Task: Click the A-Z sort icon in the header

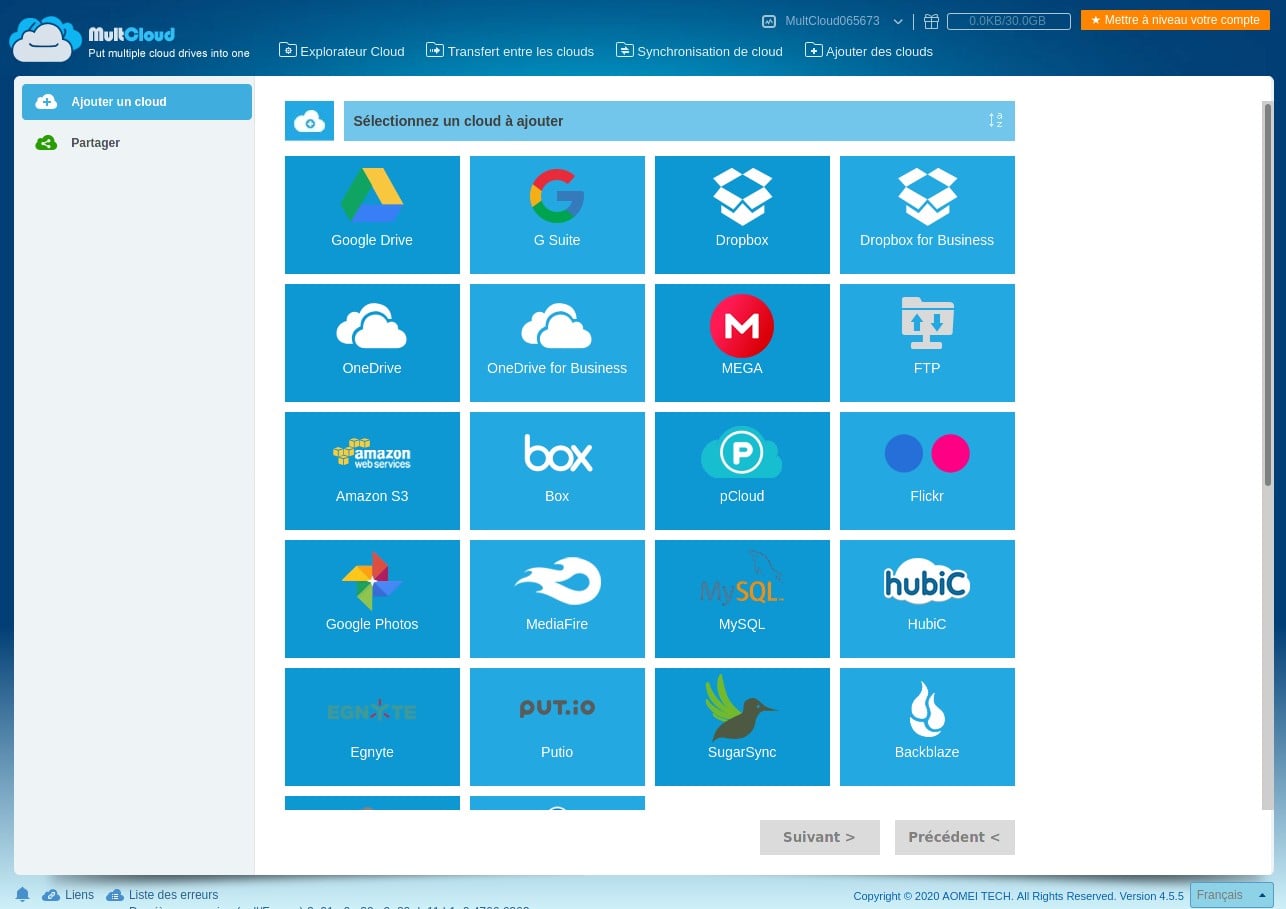Action: tap(995, 121)
